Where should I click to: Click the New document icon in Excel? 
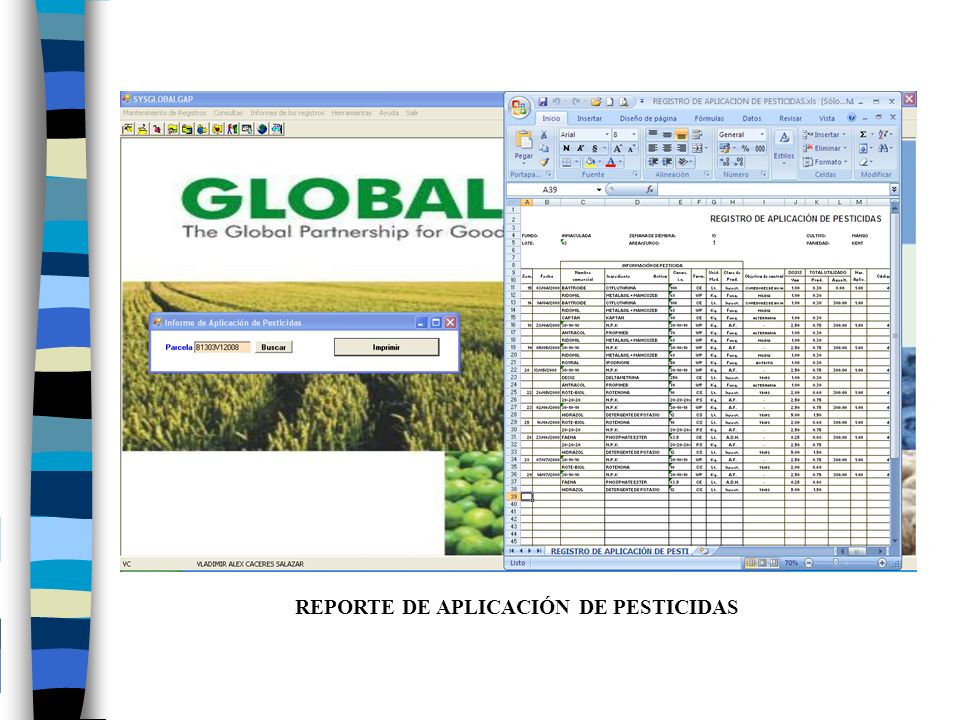pos(609,102)
